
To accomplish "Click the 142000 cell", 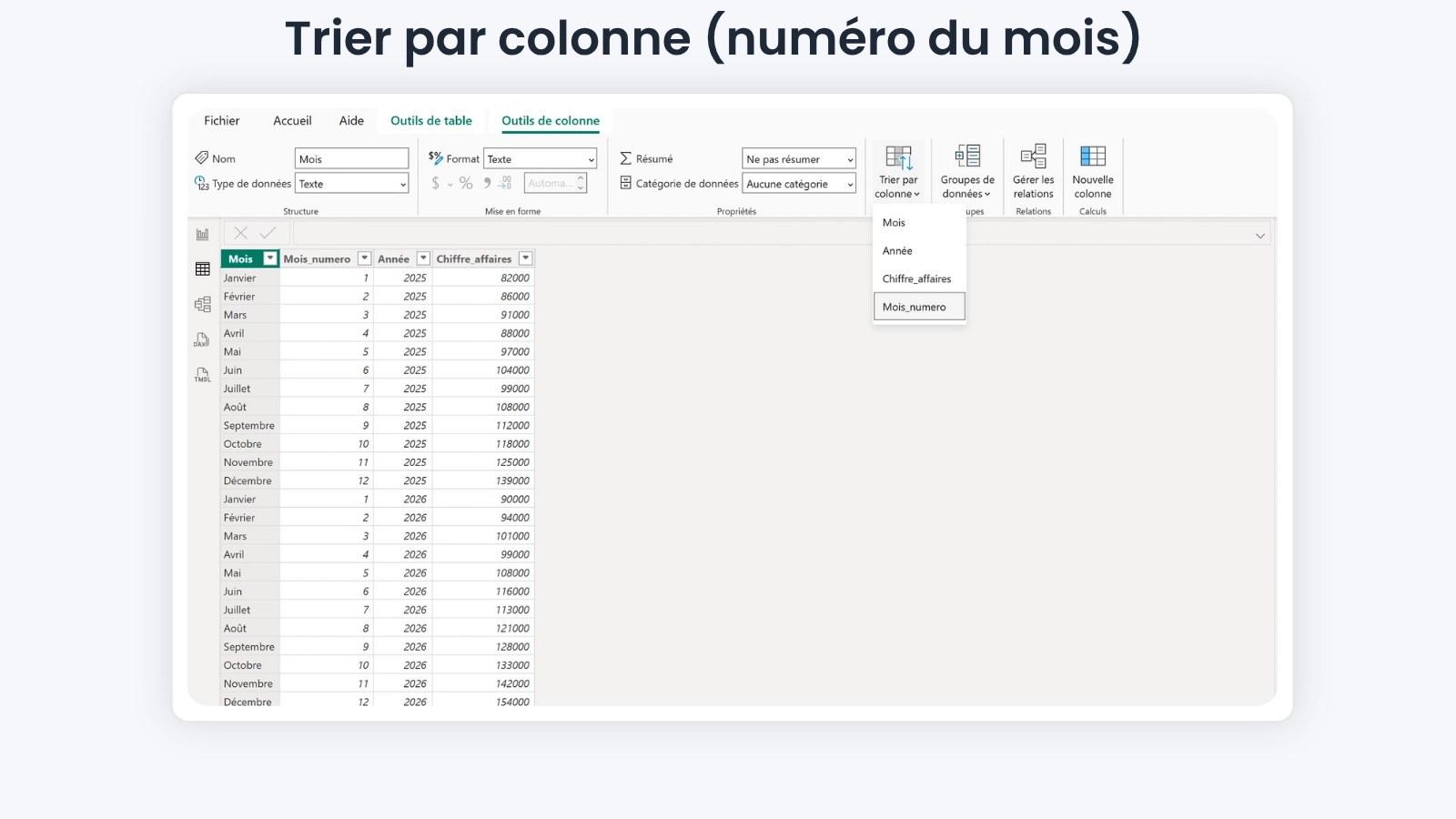I will click(483, 683).
